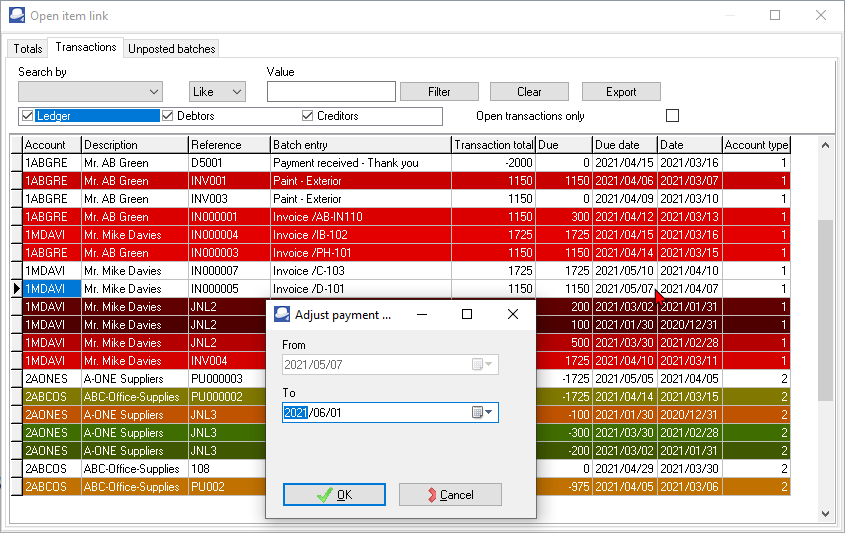
Task: Select the INV001 reference cell
Action: pos(230,181)
